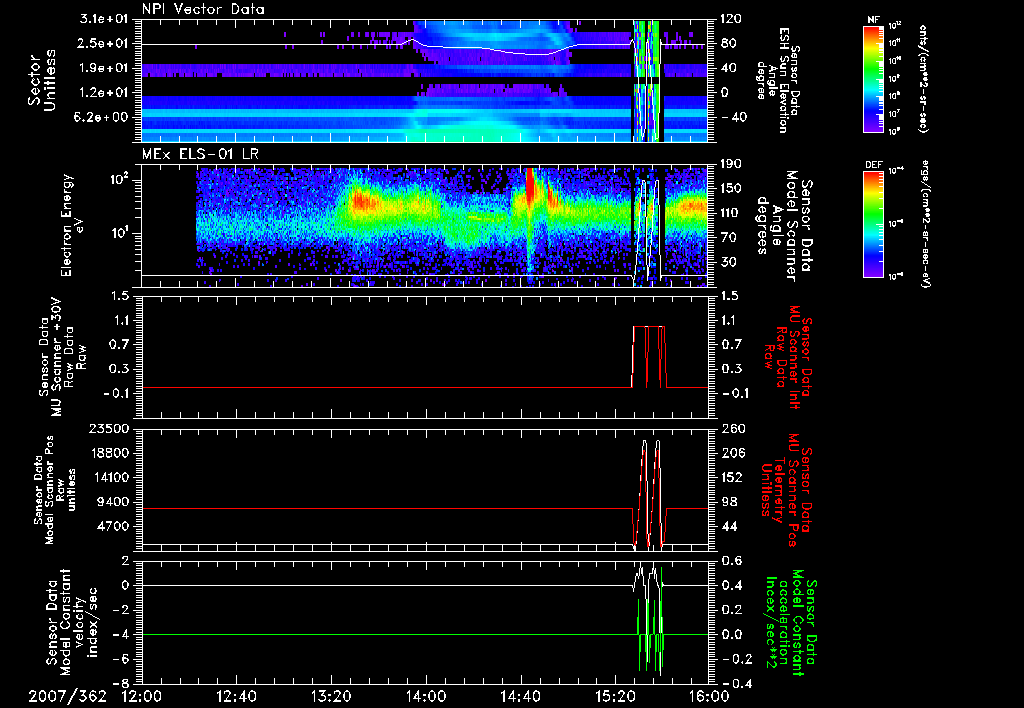Click the '-6' velocity axis tick

pyautogui.click(x=122, y=659)
